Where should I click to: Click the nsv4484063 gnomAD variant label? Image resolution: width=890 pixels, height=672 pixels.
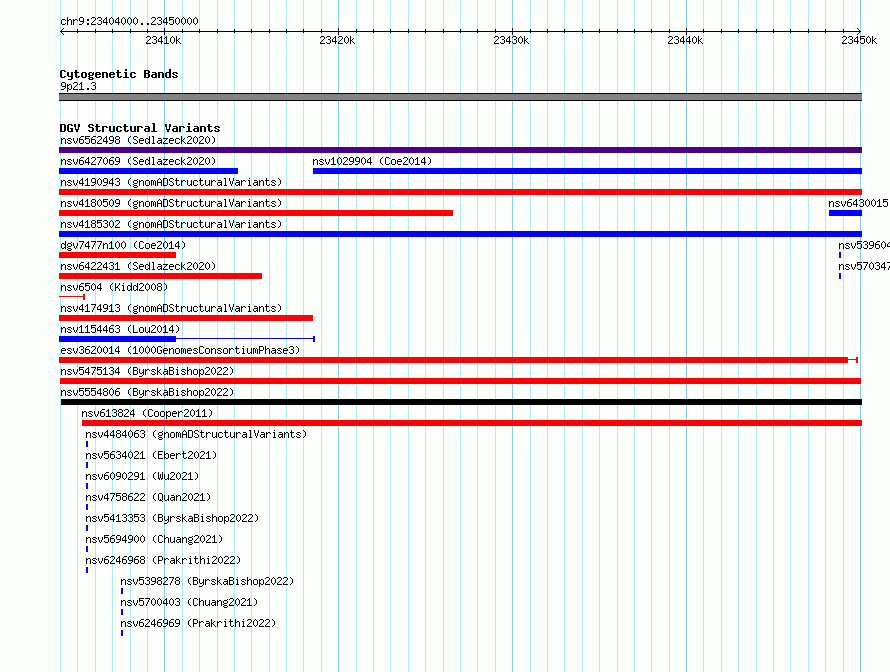(x=196, y=434)
